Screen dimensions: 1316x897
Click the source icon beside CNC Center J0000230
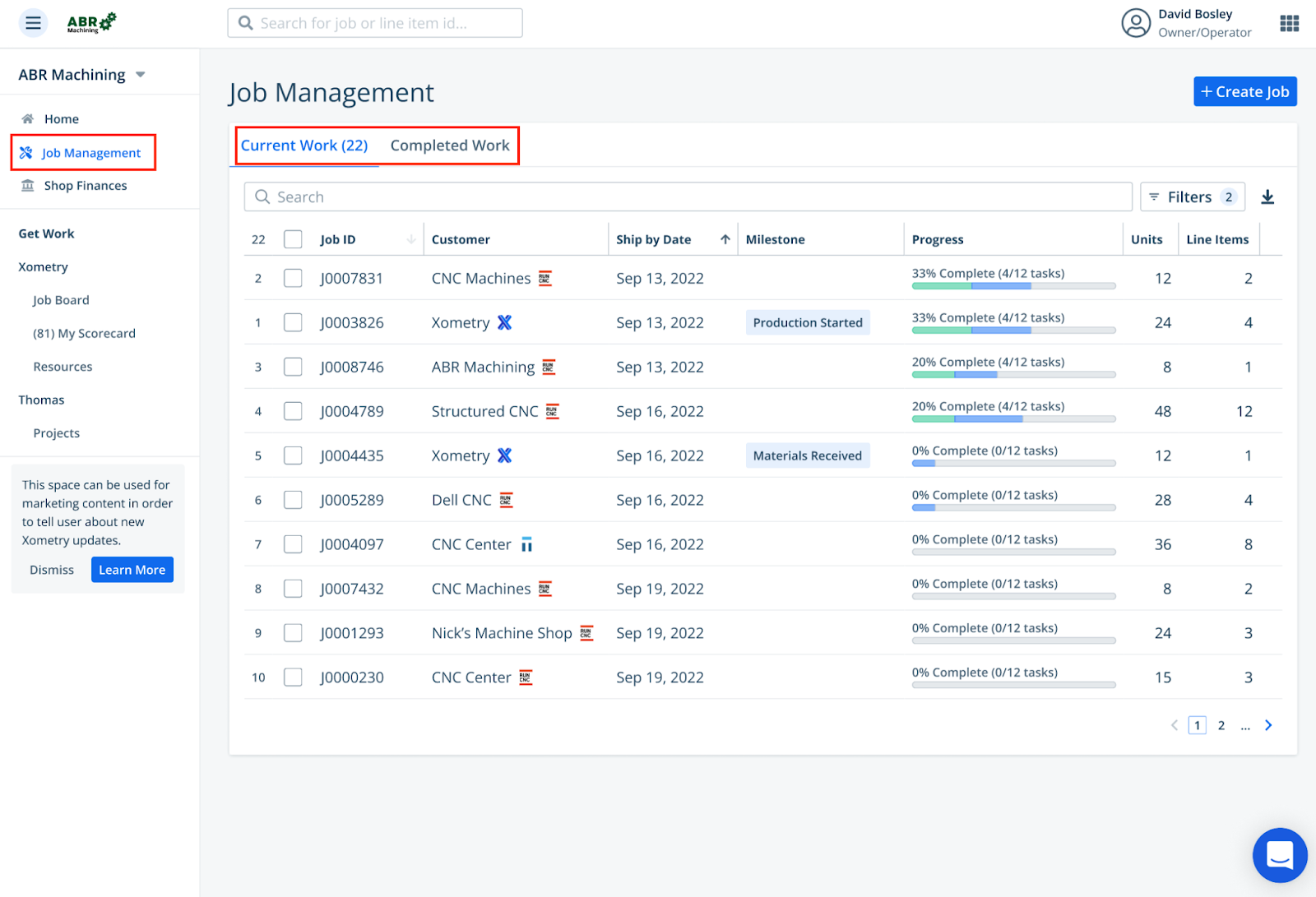(x=526, y=677)
